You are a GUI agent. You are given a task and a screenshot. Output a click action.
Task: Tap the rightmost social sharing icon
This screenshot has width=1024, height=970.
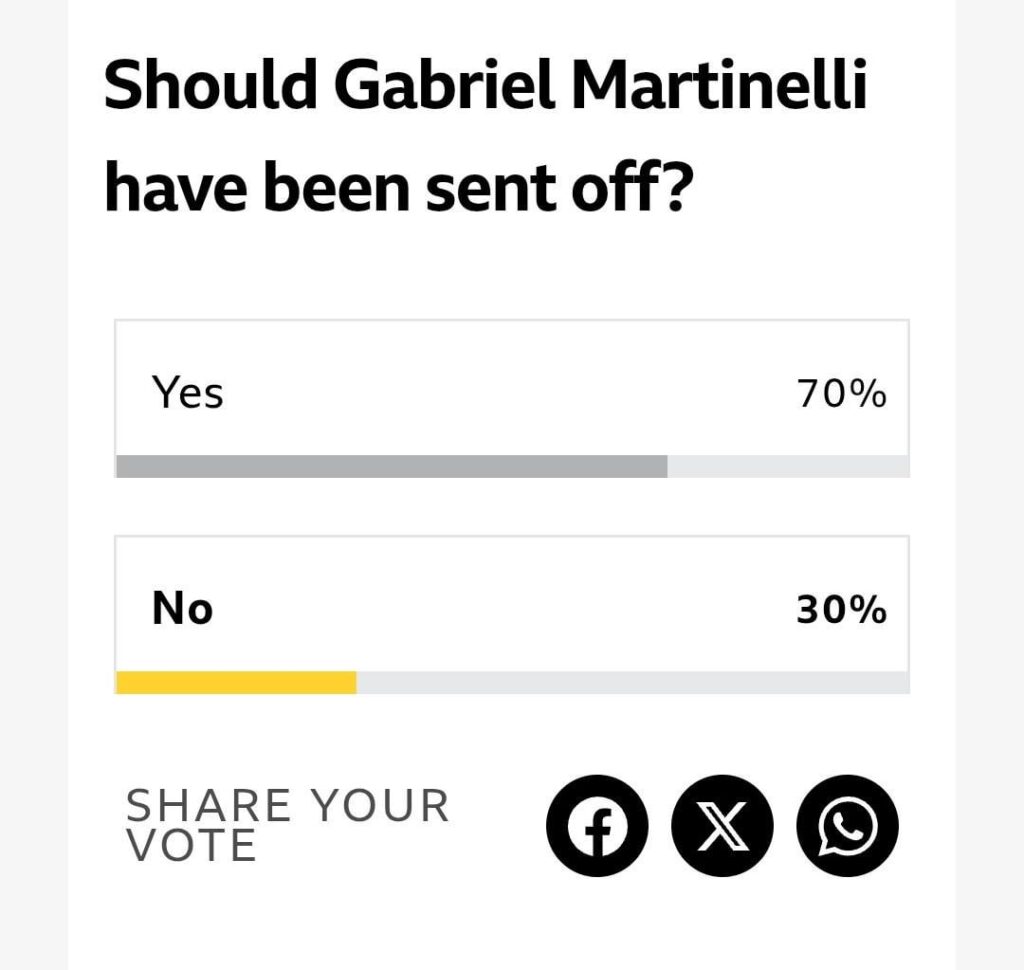coord(846,826)
